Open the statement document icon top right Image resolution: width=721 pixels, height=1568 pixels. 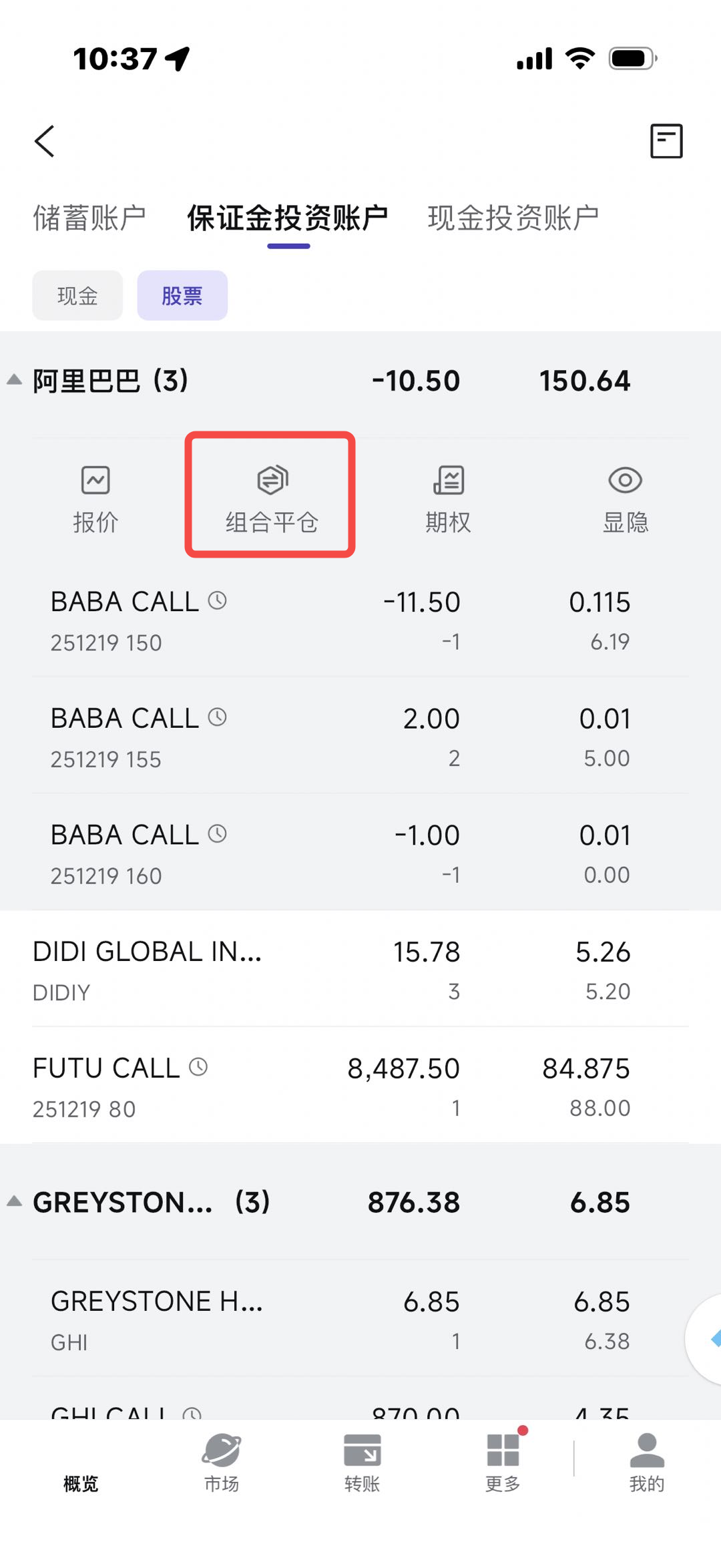click(x=666, y=141)
